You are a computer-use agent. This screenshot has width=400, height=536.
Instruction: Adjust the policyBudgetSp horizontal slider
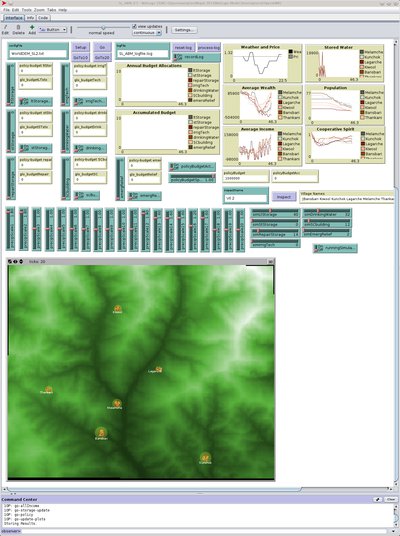(192, 178)
